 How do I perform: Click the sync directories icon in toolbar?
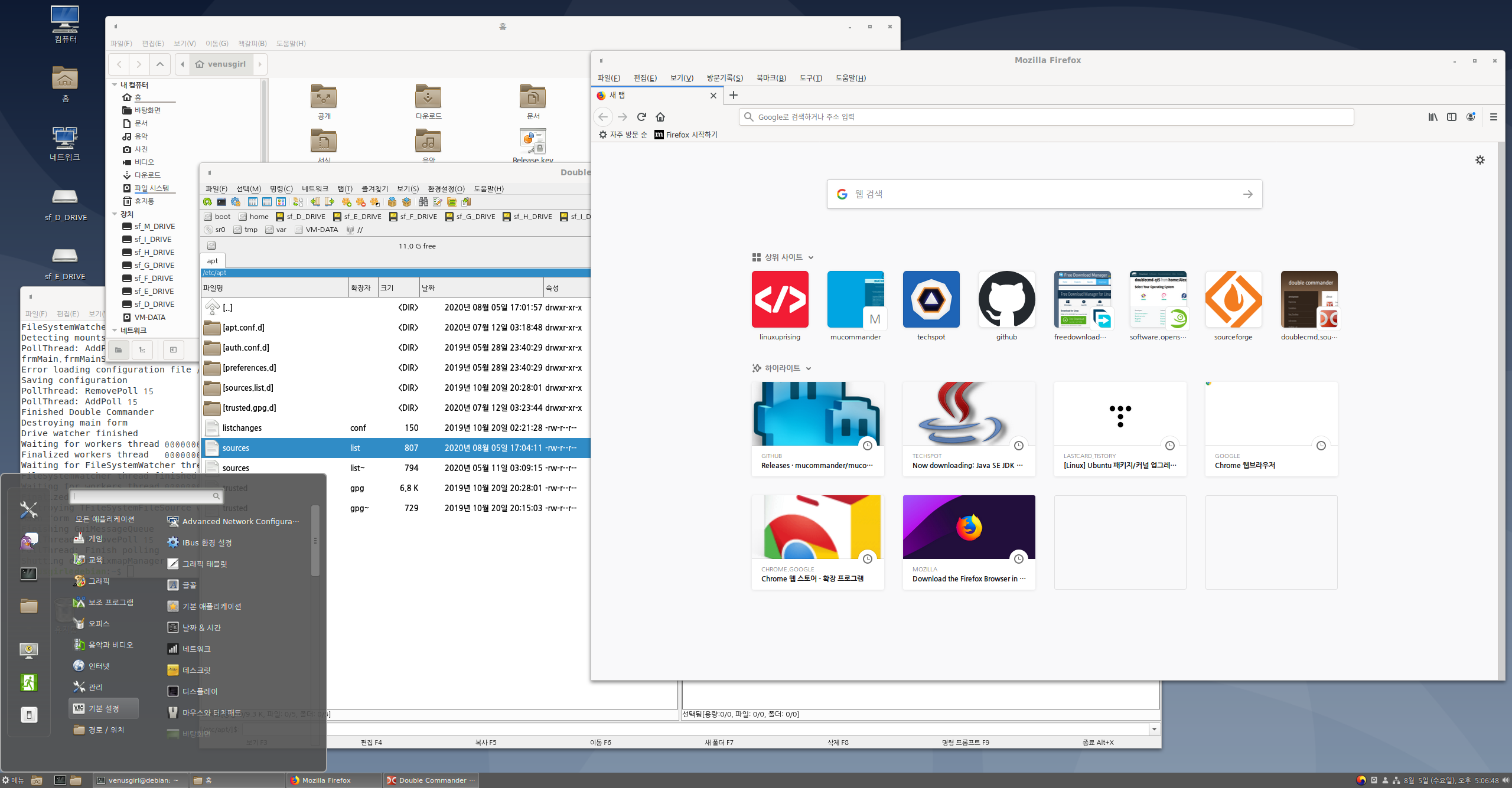coord(452,202)
